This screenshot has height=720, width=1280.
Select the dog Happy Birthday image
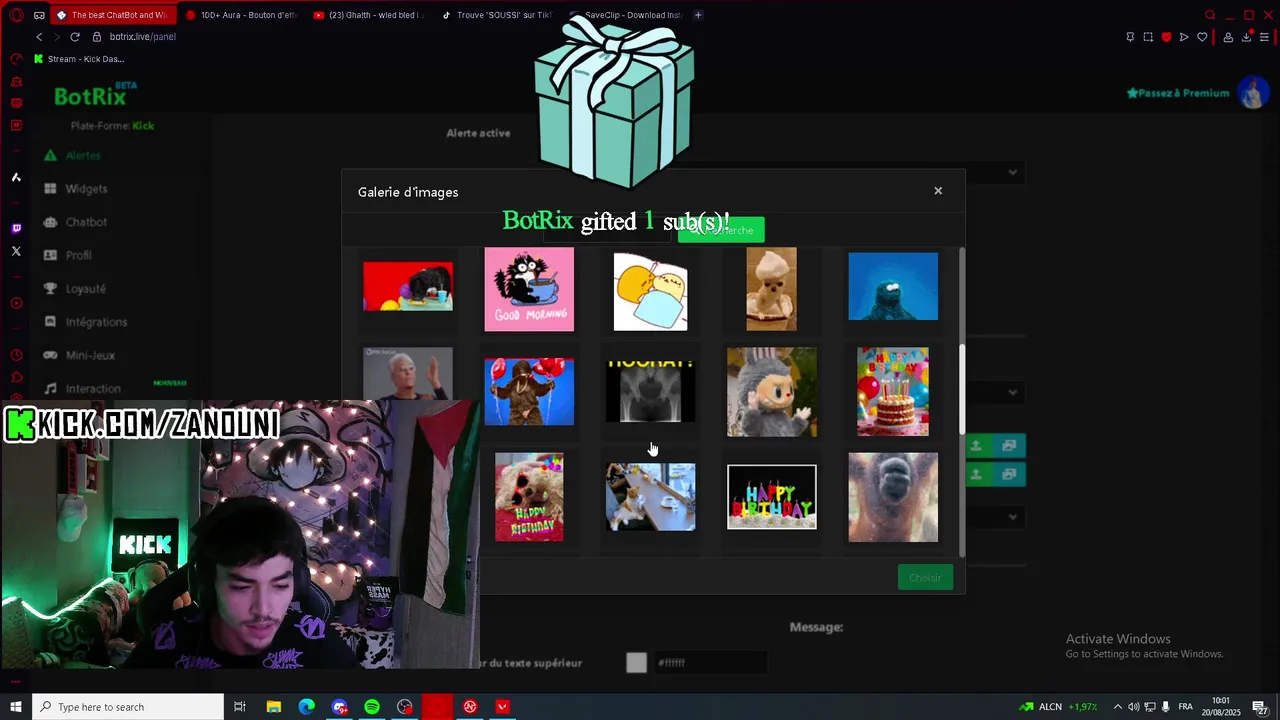click(x=529, y=497)
